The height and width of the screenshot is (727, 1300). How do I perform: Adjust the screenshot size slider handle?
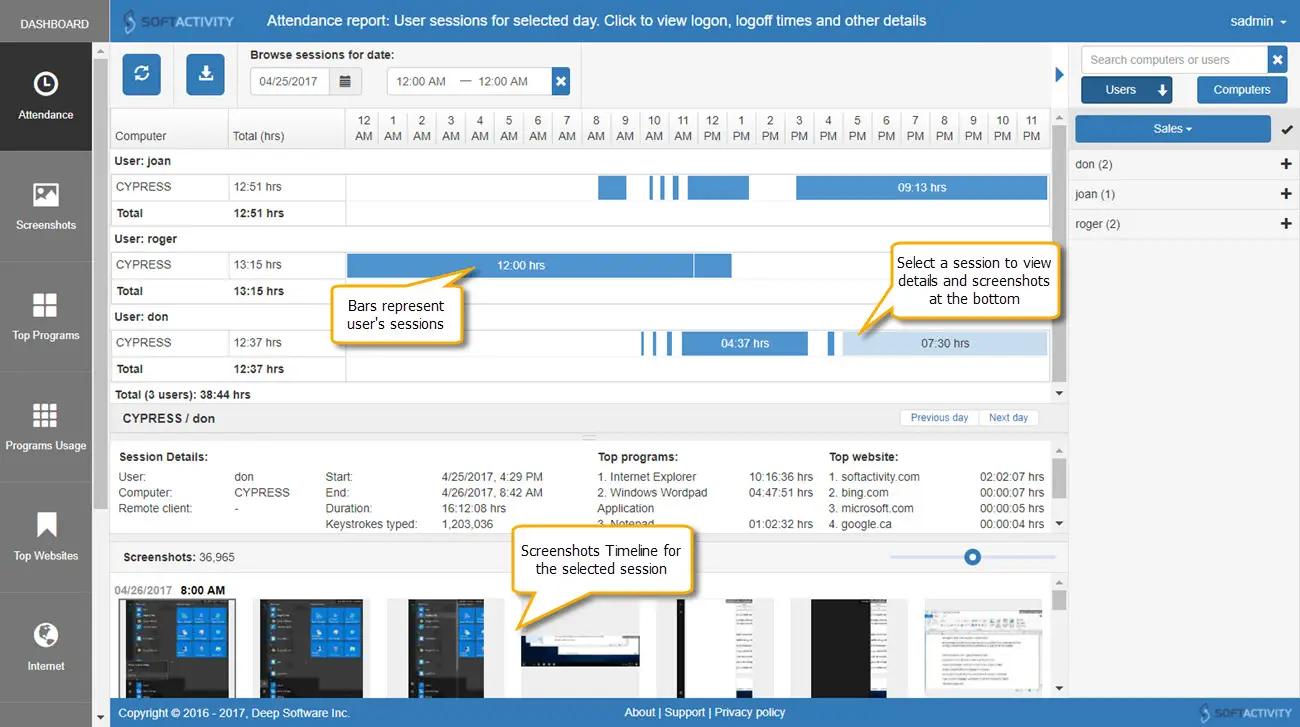972,557
